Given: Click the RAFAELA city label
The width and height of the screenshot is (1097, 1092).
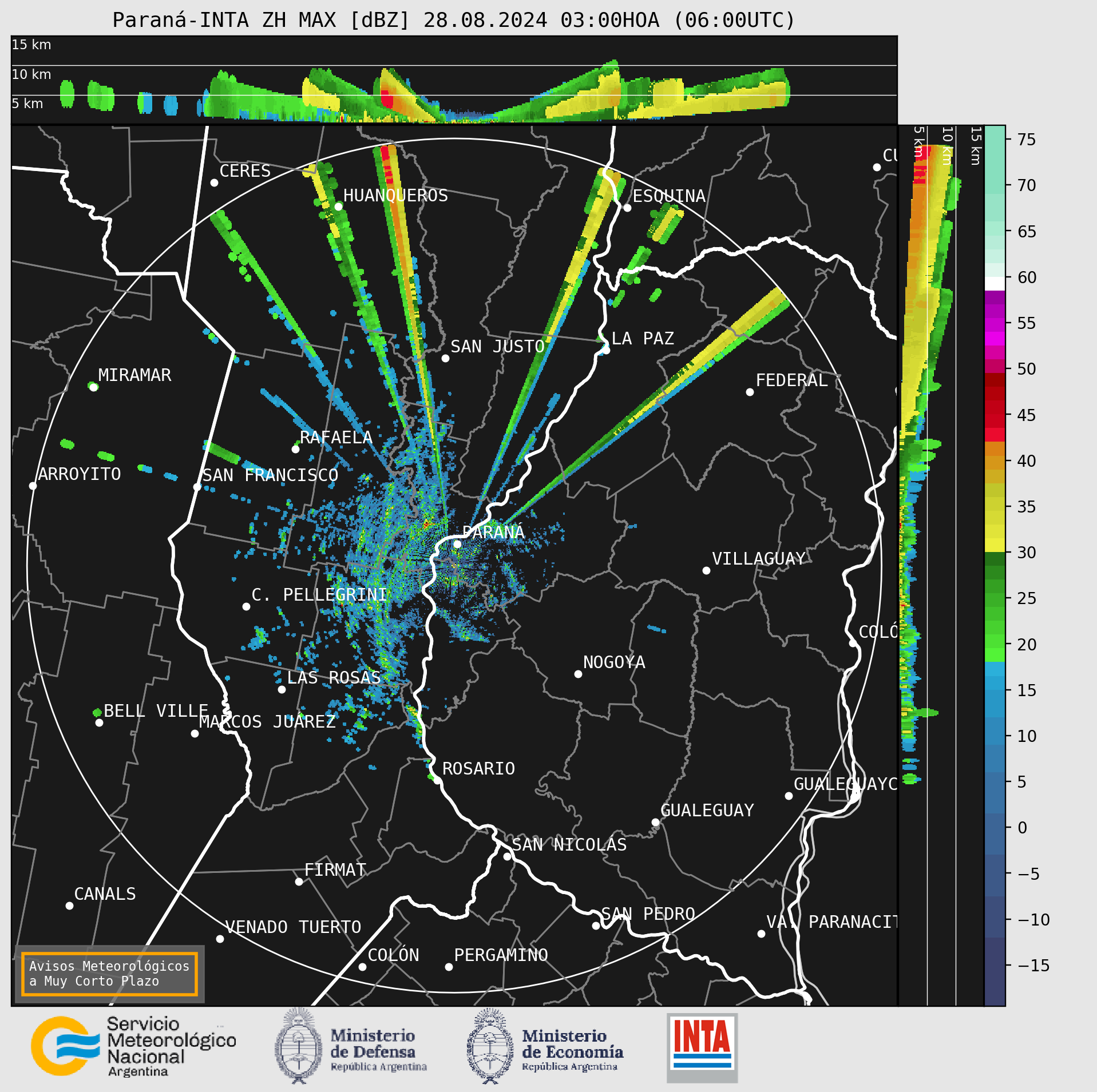Looking at the screenshot, I should tap(336, 438).
